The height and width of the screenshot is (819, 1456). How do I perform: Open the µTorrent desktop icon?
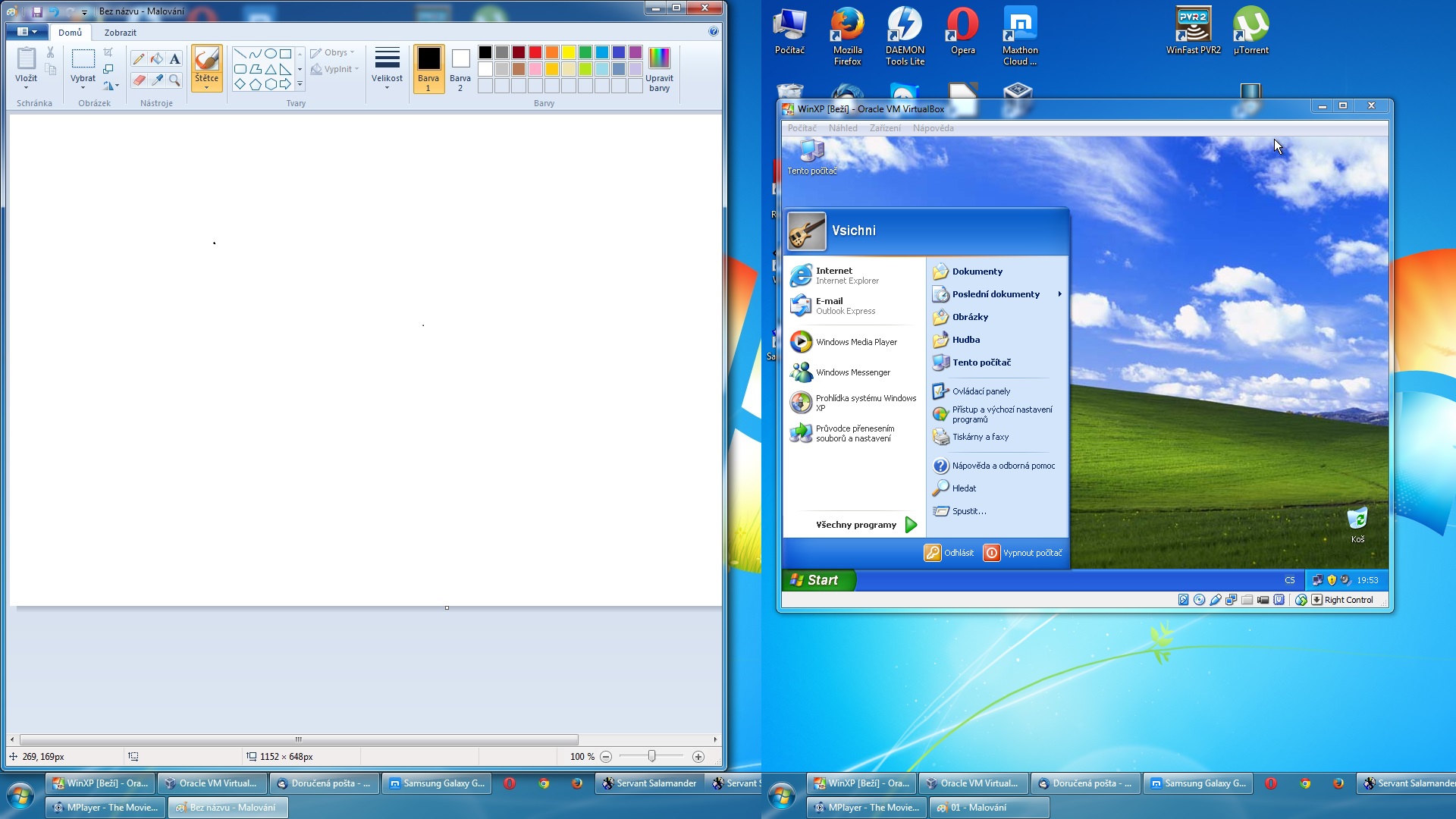(1250, 31)
